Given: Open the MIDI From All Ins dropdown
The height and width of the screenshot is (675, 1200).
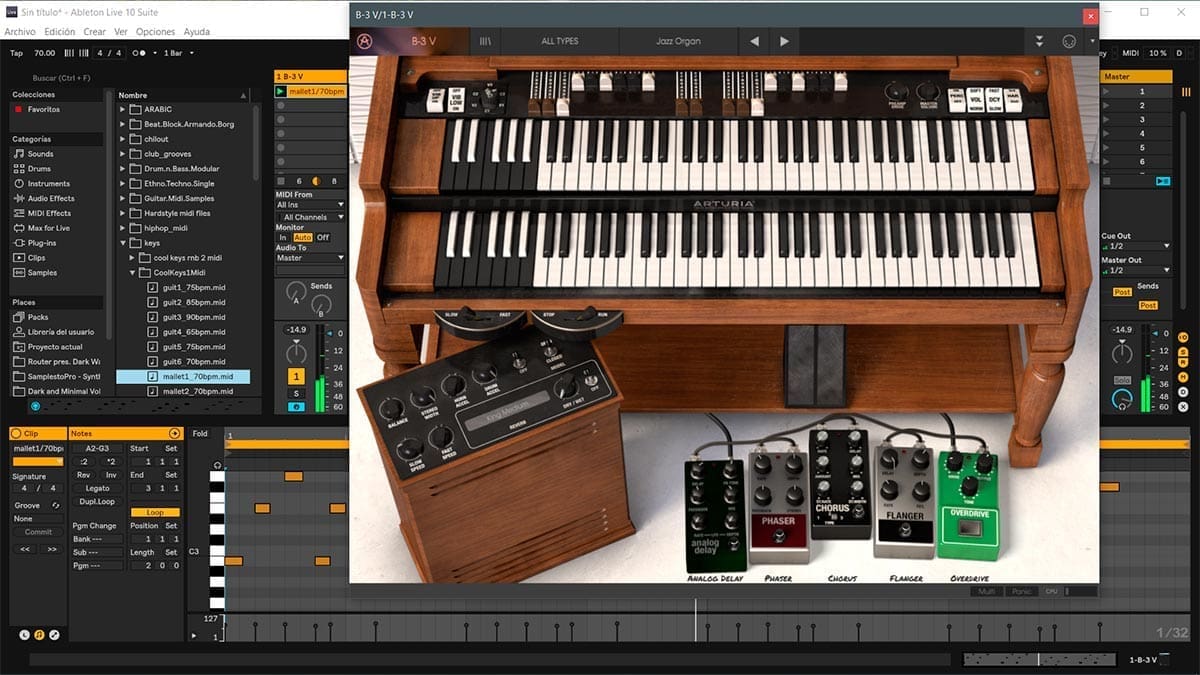Looking at the screenshot, I should pyautogui.click(x=310, y=205).
